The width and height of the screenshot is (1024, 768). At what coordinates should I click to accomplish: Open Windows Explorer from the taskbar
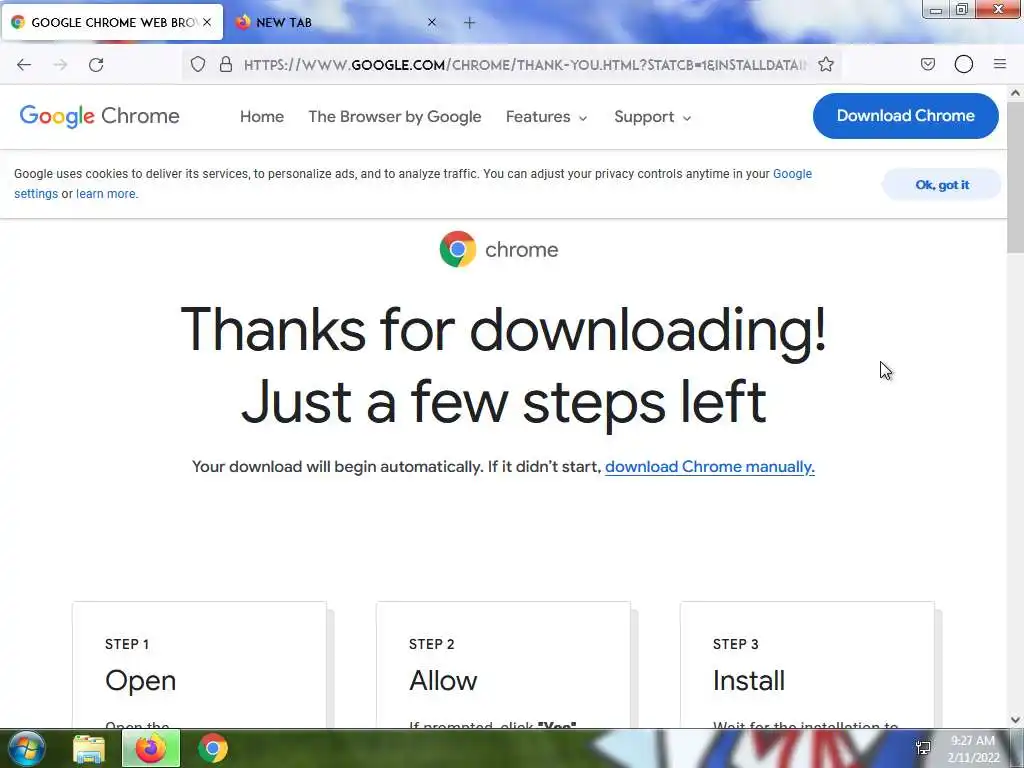[x=89, y=749]
